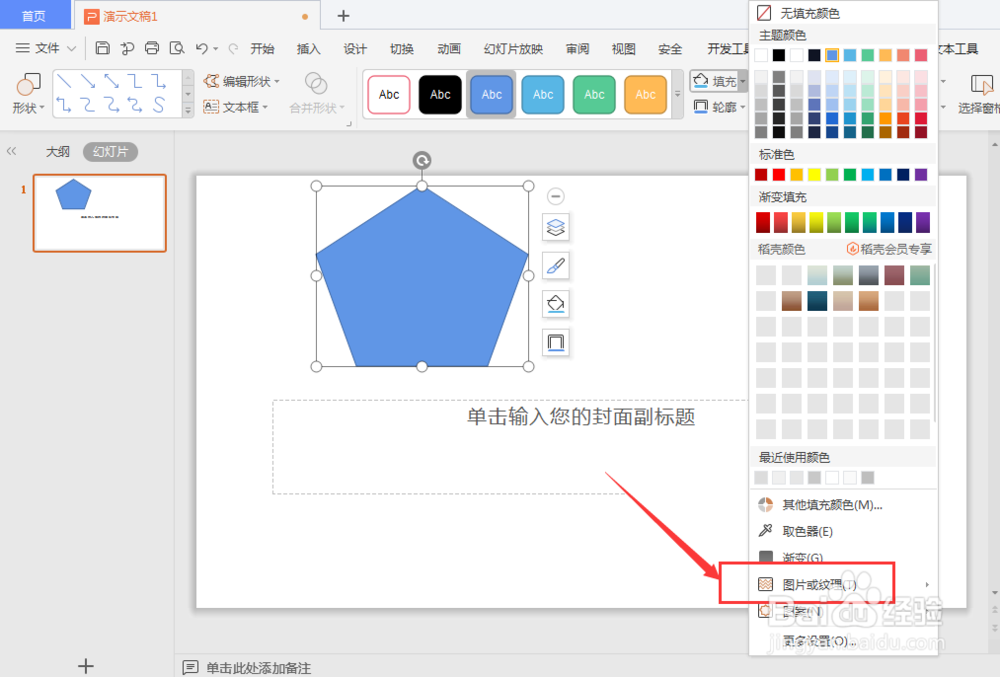Apply the orange Abc shape style

645,94
